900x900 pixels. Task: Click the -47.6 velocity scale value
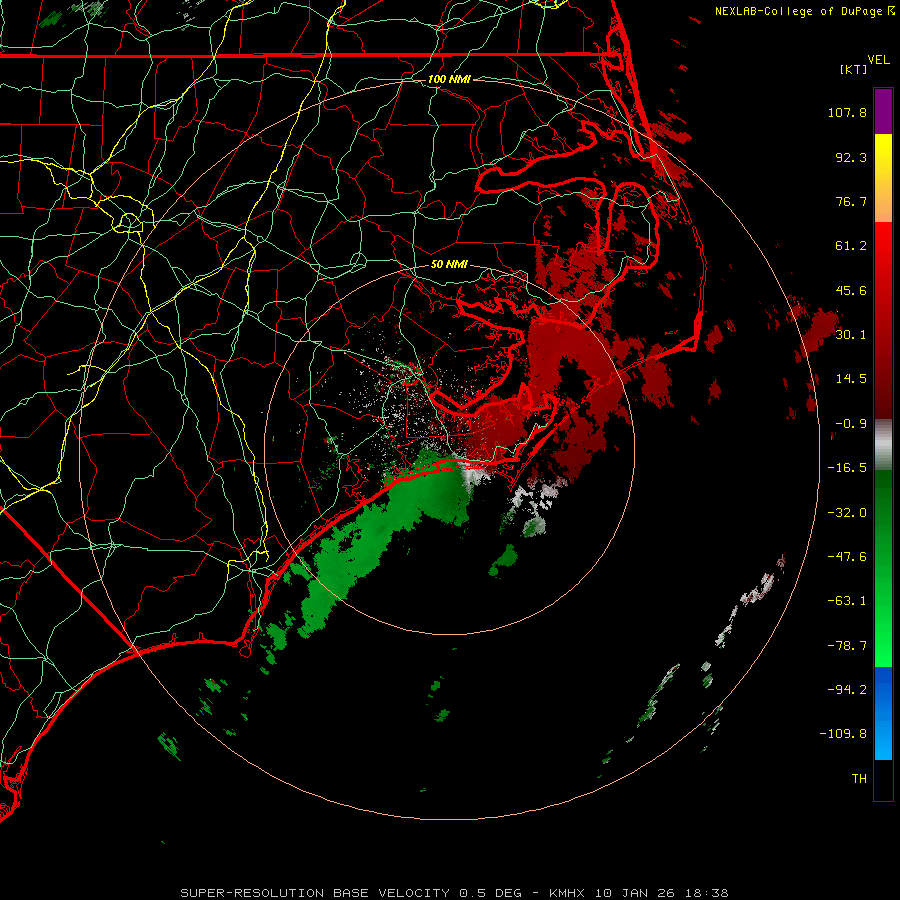(847, 557)
